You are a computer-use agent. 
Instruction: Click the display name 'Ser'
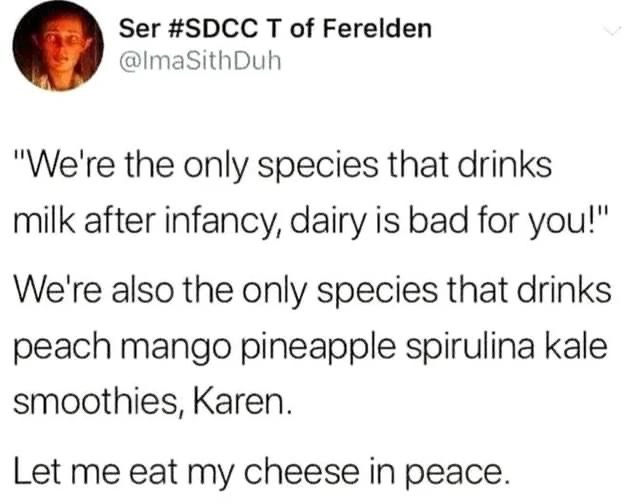[139, 29]
